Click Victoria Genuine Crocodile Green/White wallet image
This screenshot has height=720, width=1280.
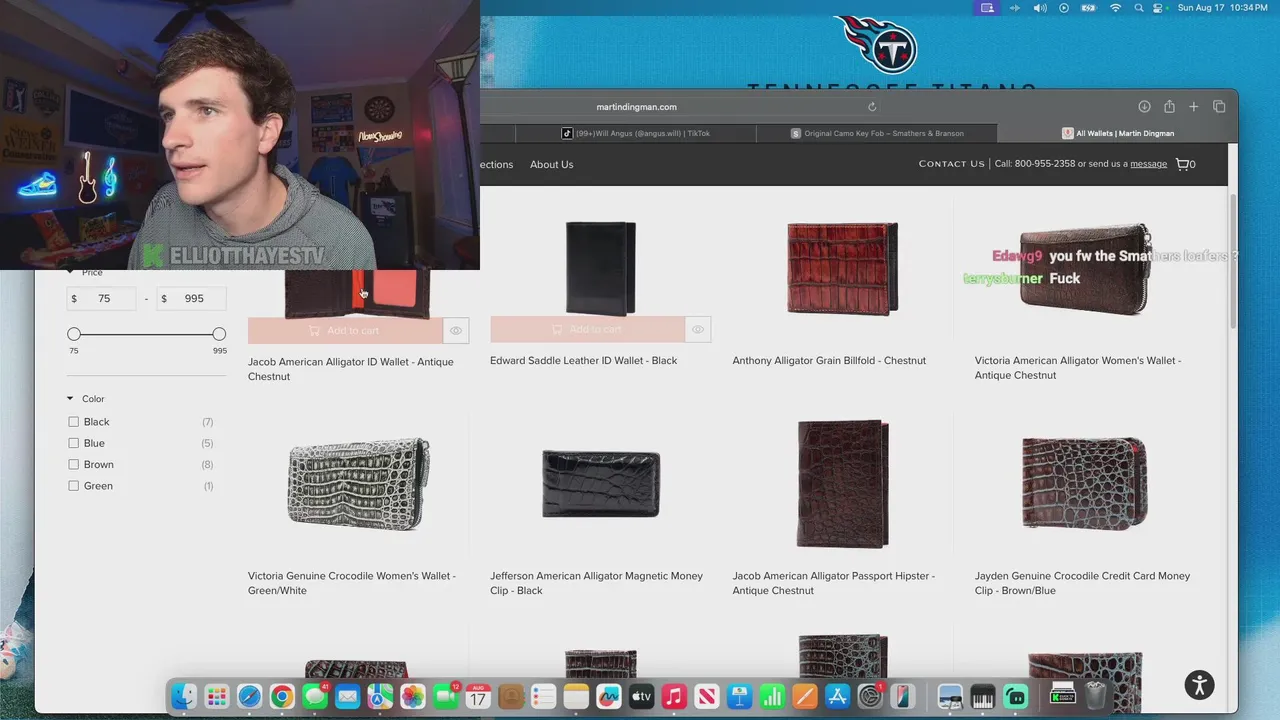click(x=358, y=484)
